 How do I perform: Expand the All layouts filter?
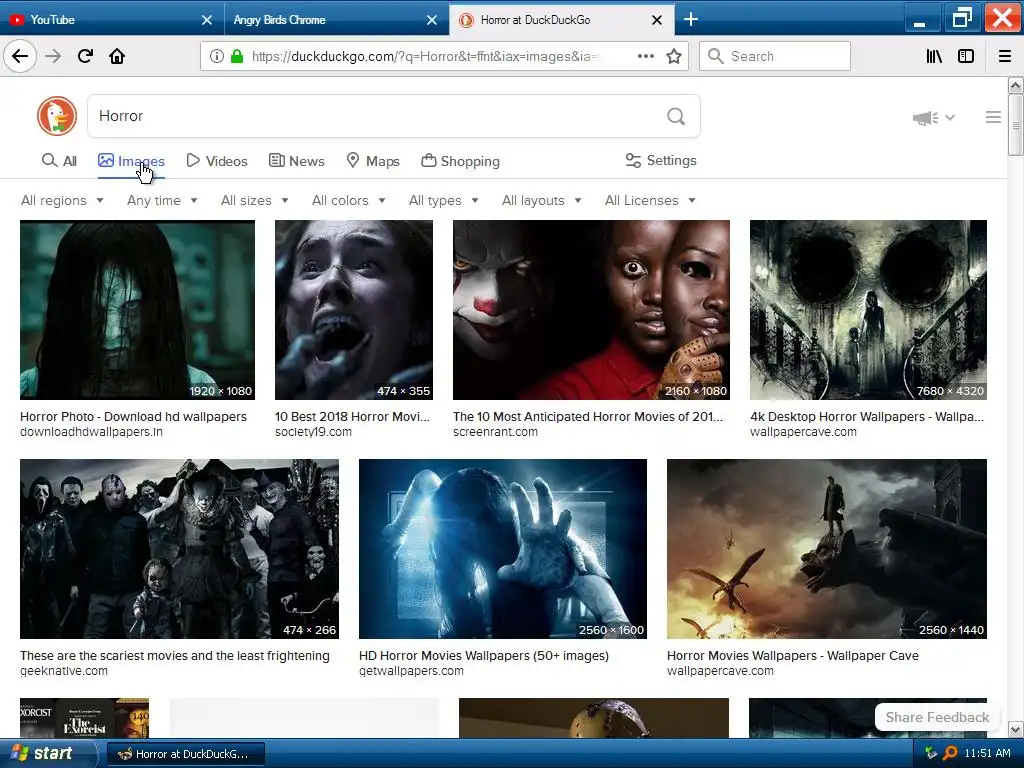[541, 200]
